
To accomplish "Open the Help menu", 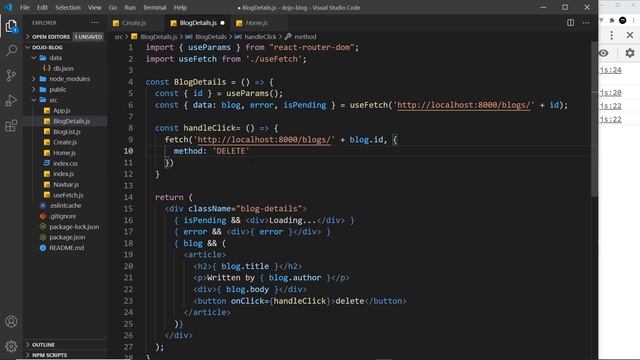I will click(180, 7).
